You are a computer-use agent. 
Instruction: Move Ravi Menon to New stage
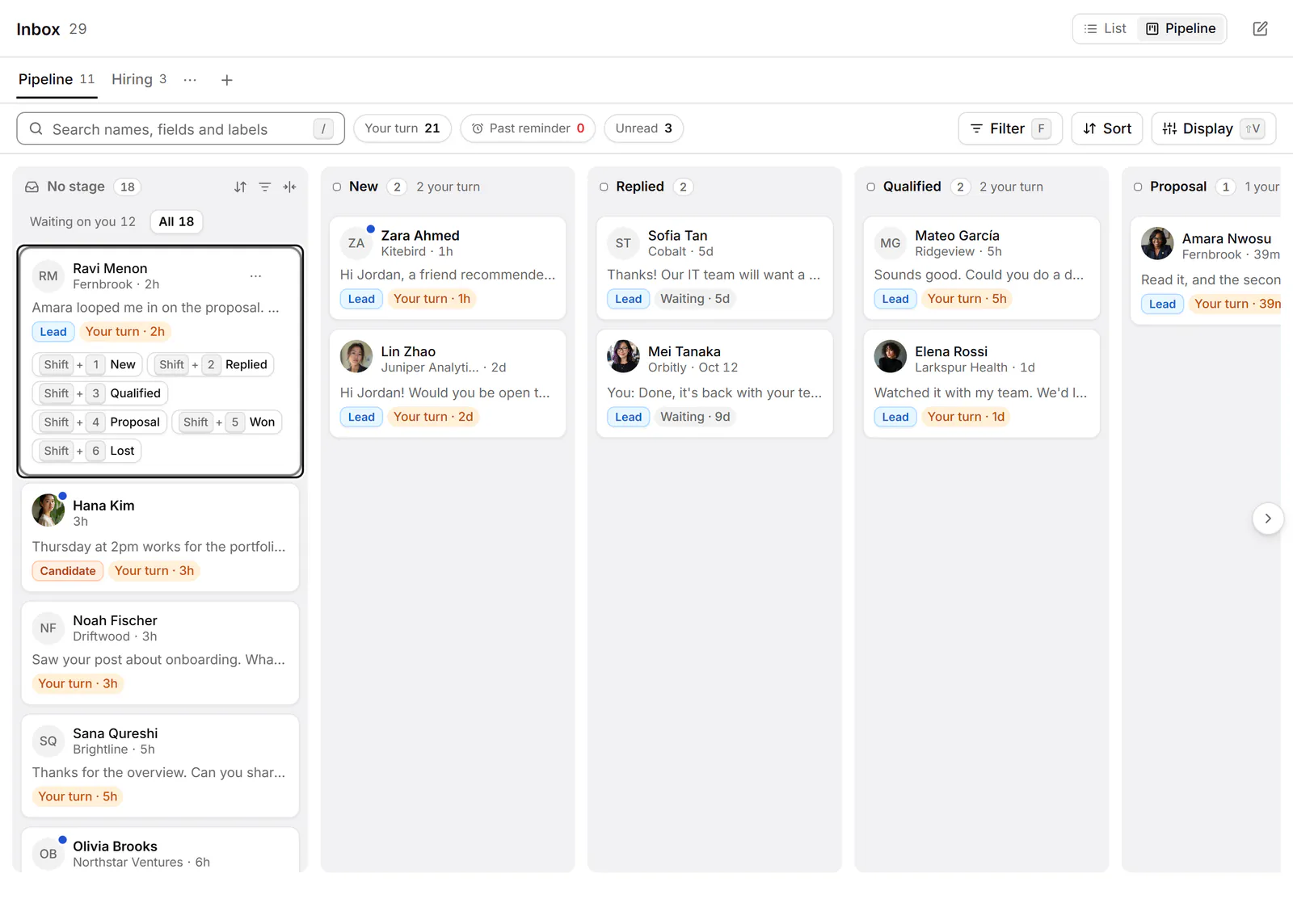(x=88, y=364)
